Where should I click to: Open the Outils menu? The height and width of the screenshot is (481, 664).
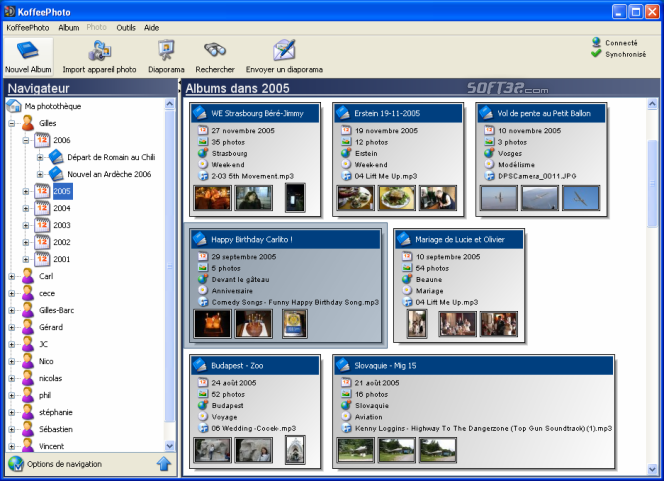tap(126, 28)
